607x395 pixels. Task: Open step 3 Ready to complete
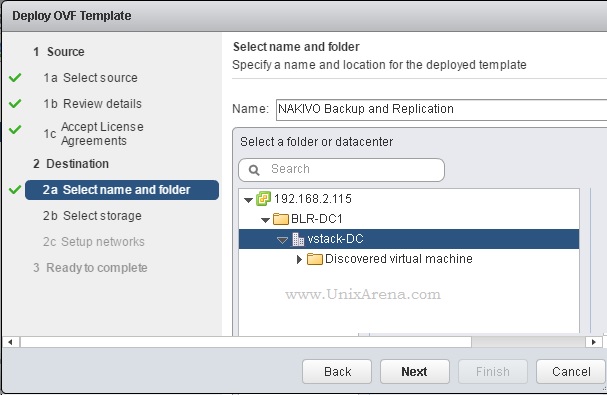[x=90, y=268]
